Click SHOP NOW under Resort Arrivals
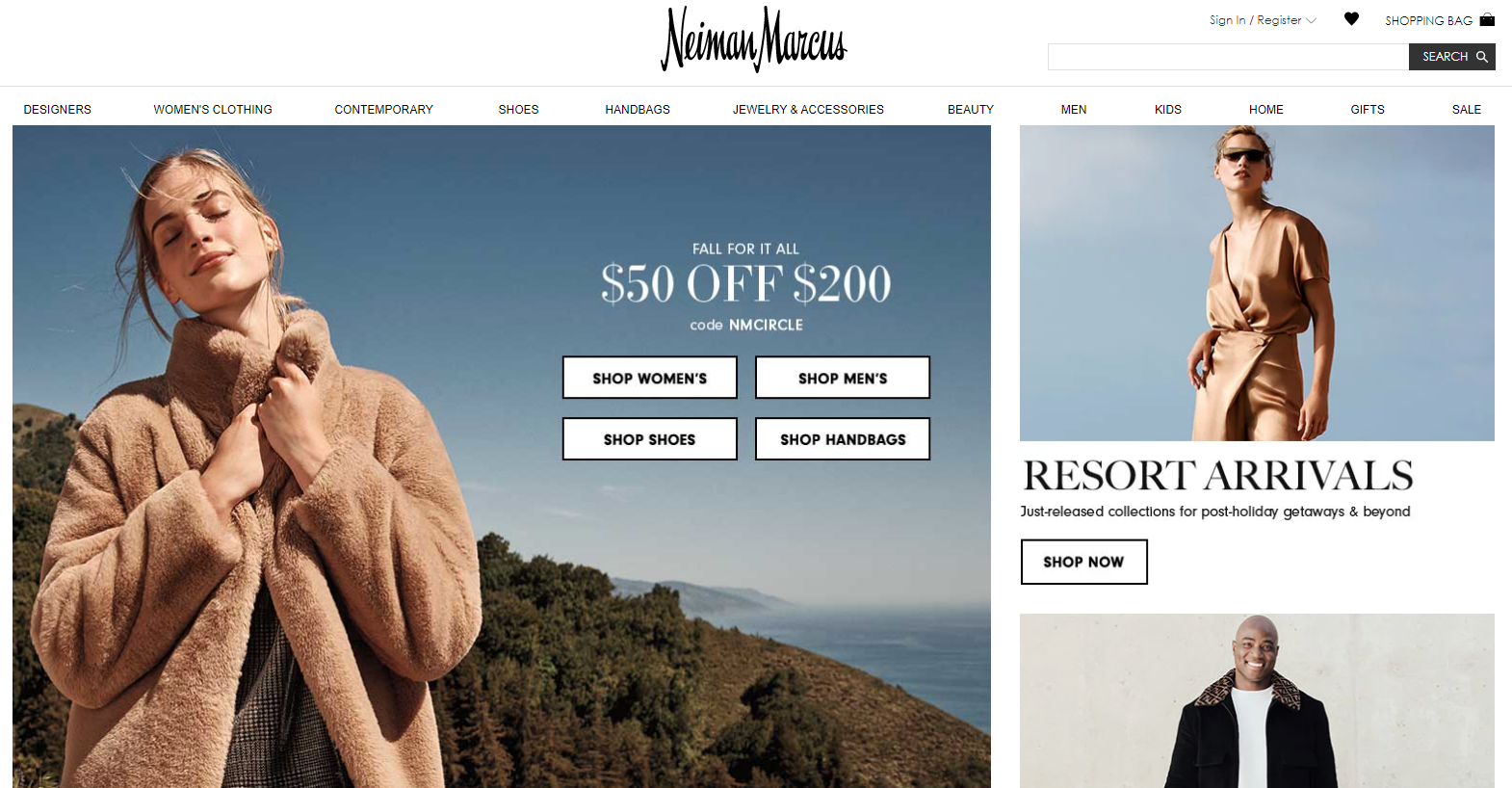 (x=1084, y=562)
